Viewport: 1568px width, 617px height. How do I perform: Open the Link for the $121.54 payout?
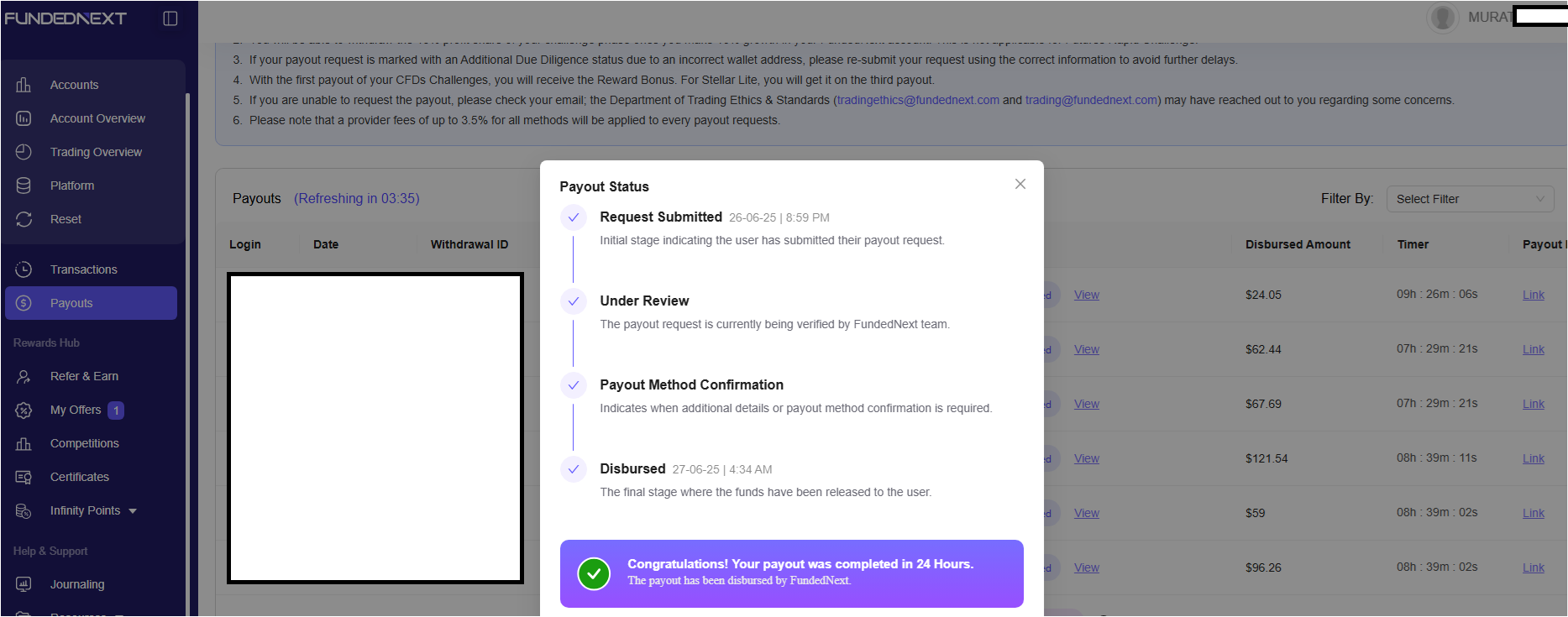click(1533, 458)
